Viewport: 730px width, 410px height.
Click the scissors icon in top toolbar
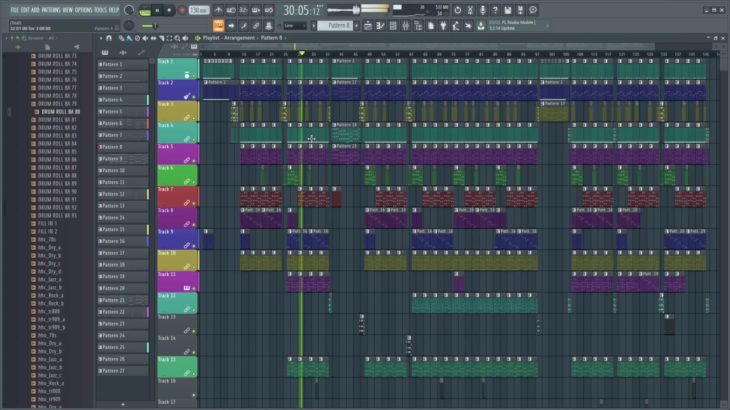(470, 10)
